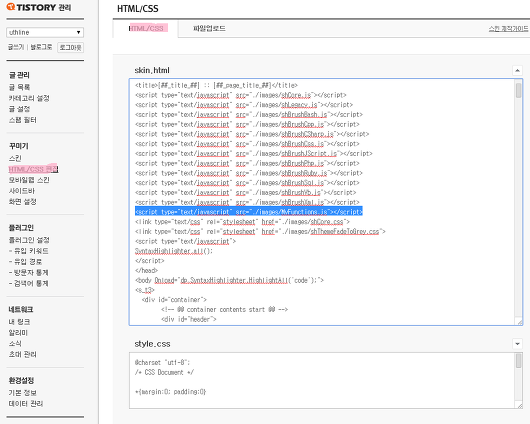Open 모바일웹 스킨 menu item

tap(29, 180)
